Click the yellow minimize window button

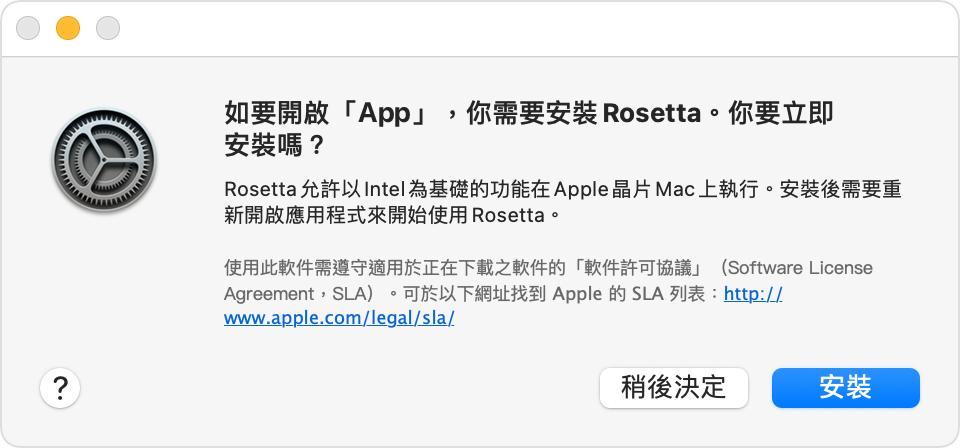[x=68, y=28]
